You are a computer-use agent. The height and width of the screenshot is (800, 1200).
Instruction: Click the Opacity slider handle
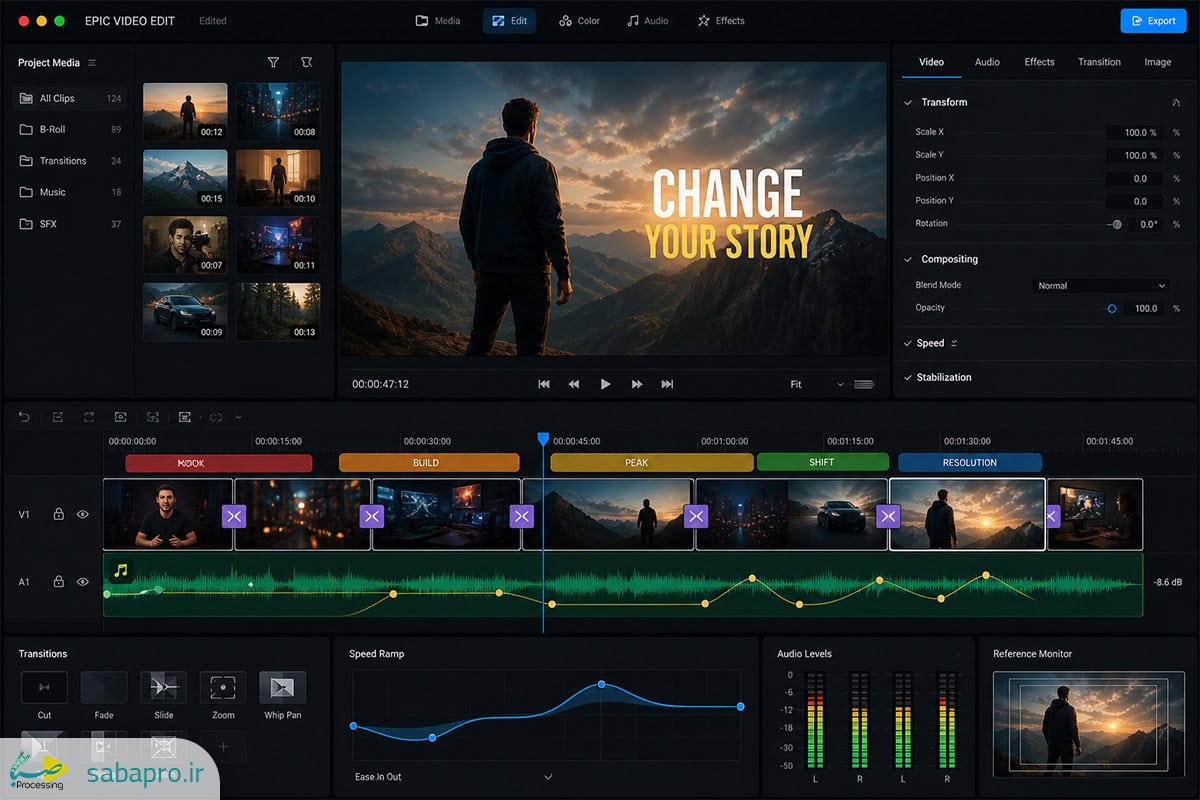tap(1112, 309)
